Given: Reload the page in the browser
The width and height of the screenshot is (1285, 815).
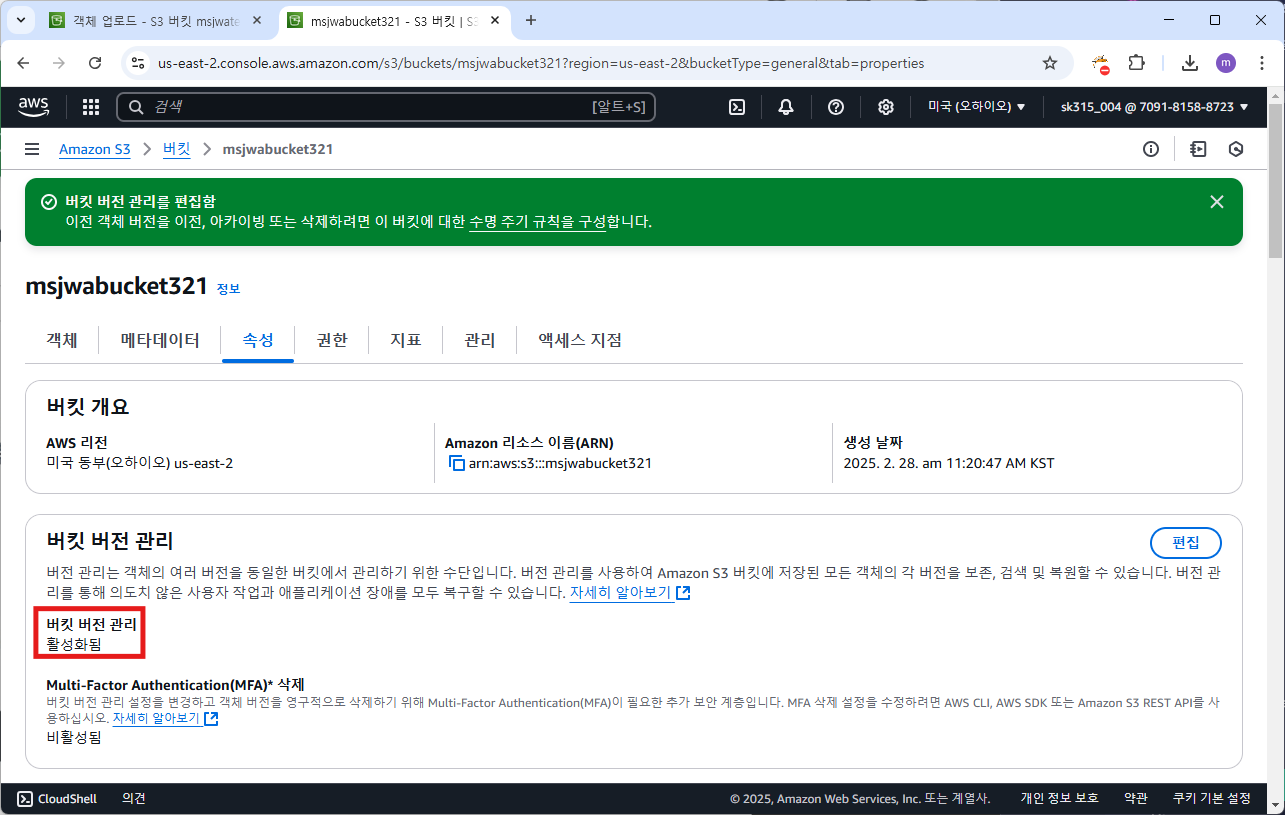Looking at the screenshot, I should (x=95, y=63).
